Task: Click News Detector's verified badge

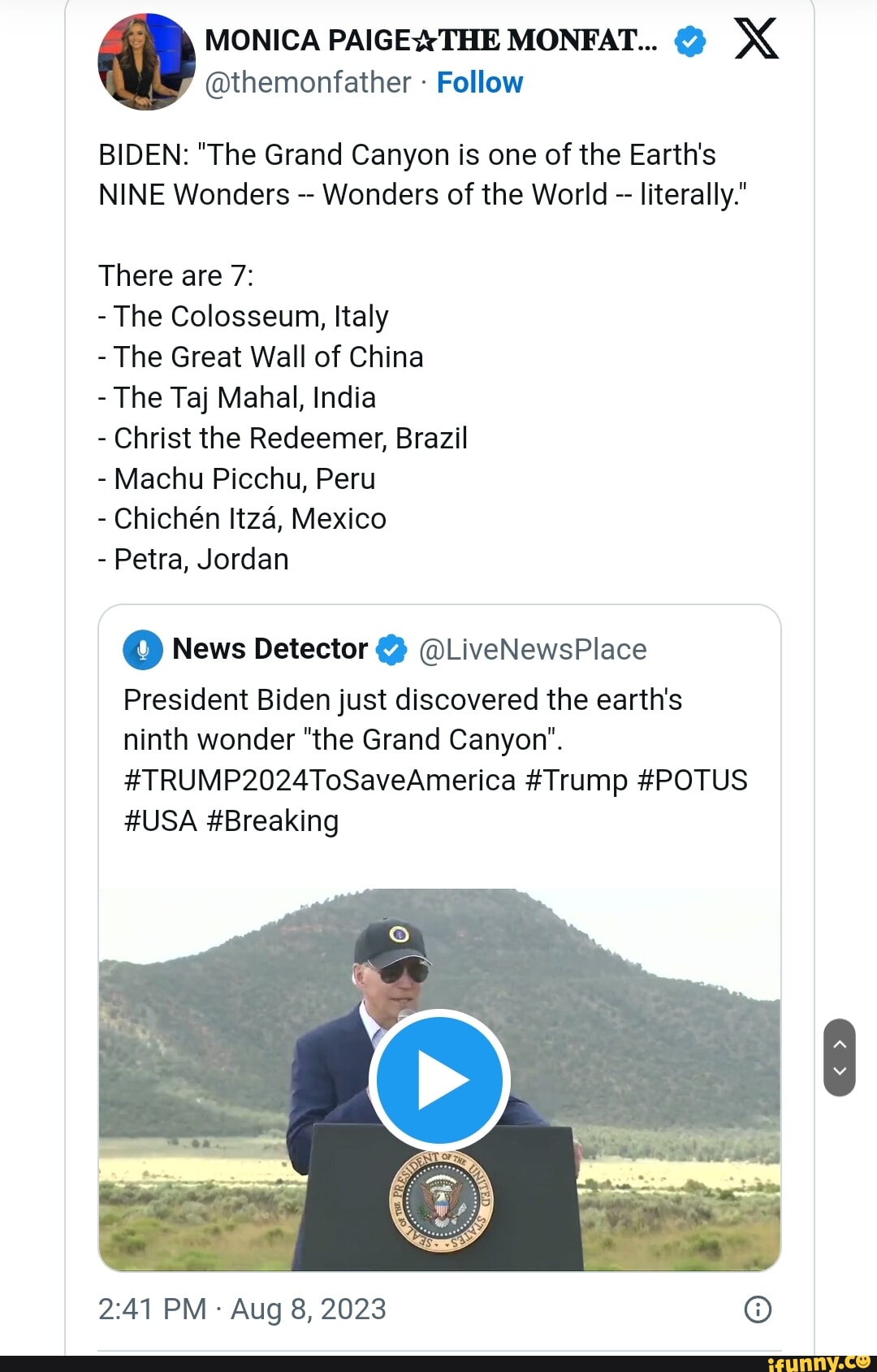Action: pos(391,650)
